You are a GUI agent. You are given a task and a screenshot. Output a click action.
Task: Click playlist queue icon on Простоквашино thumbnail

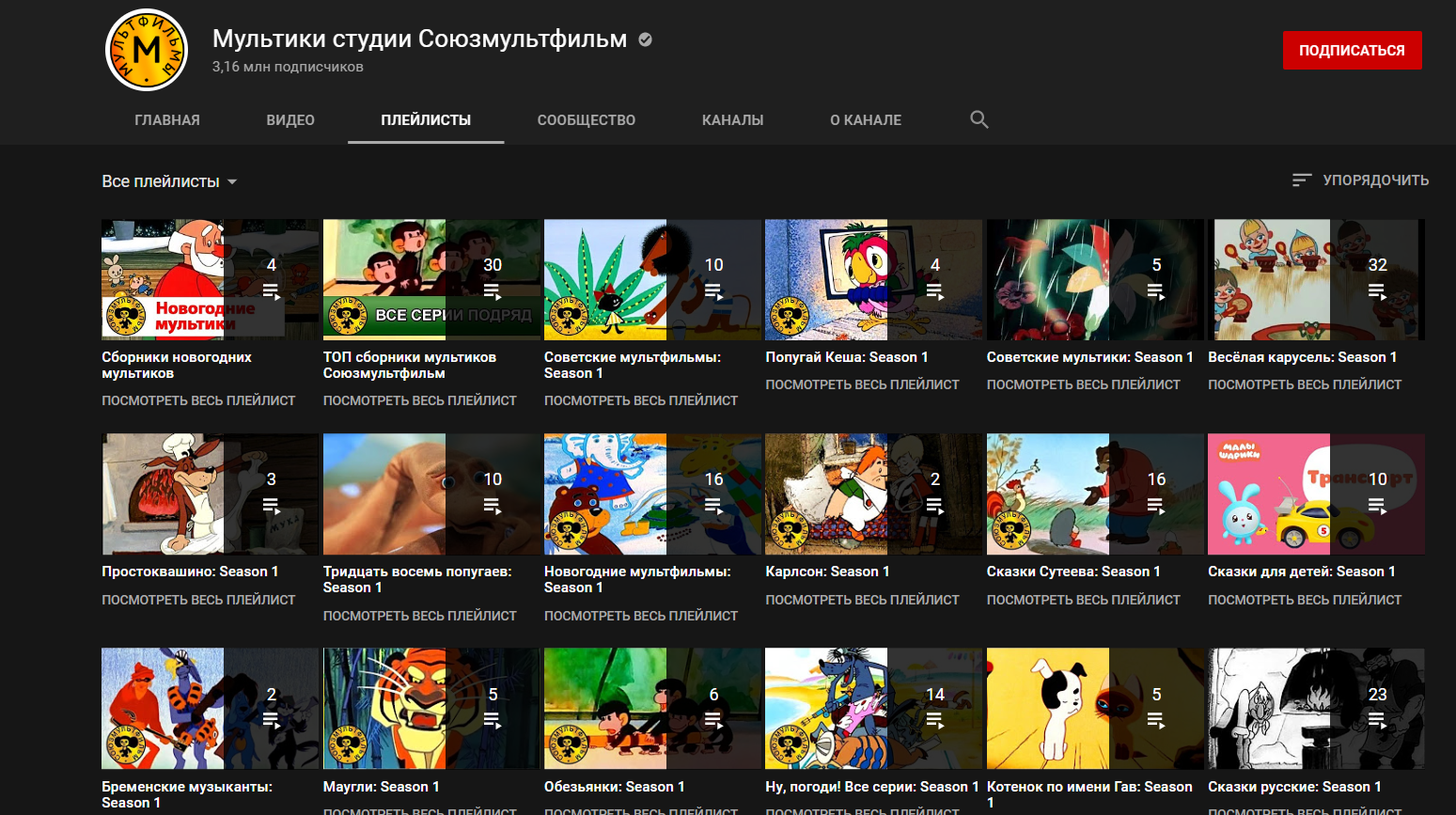(272, 506)
